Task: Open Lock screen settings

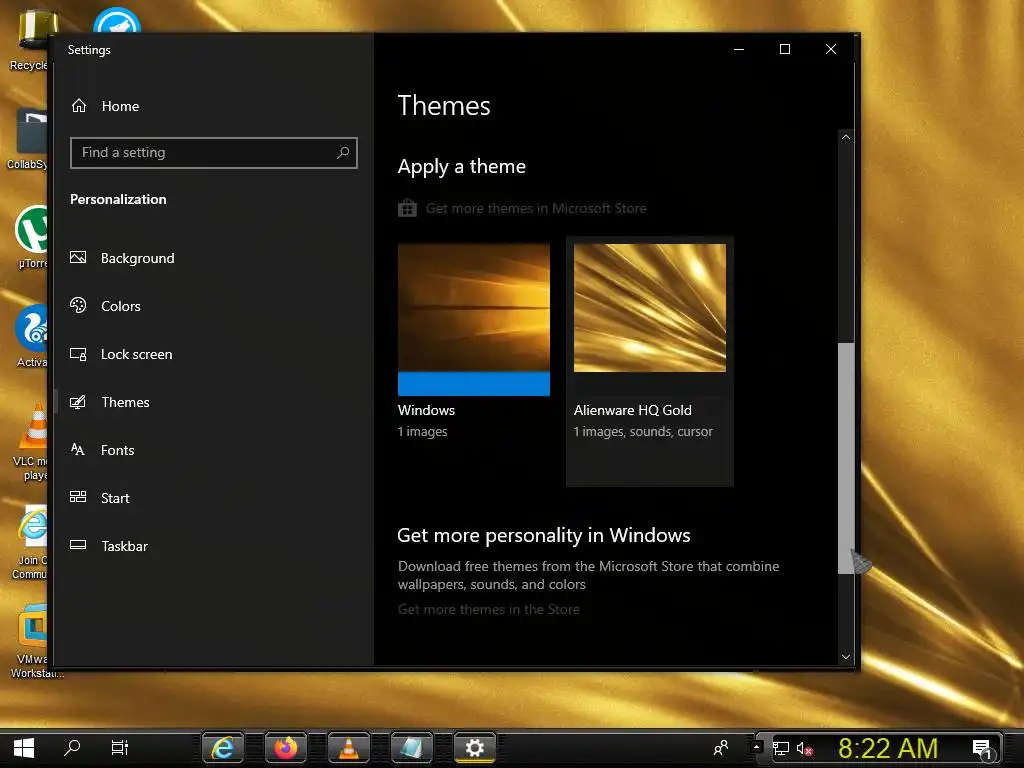Action: 121,354
